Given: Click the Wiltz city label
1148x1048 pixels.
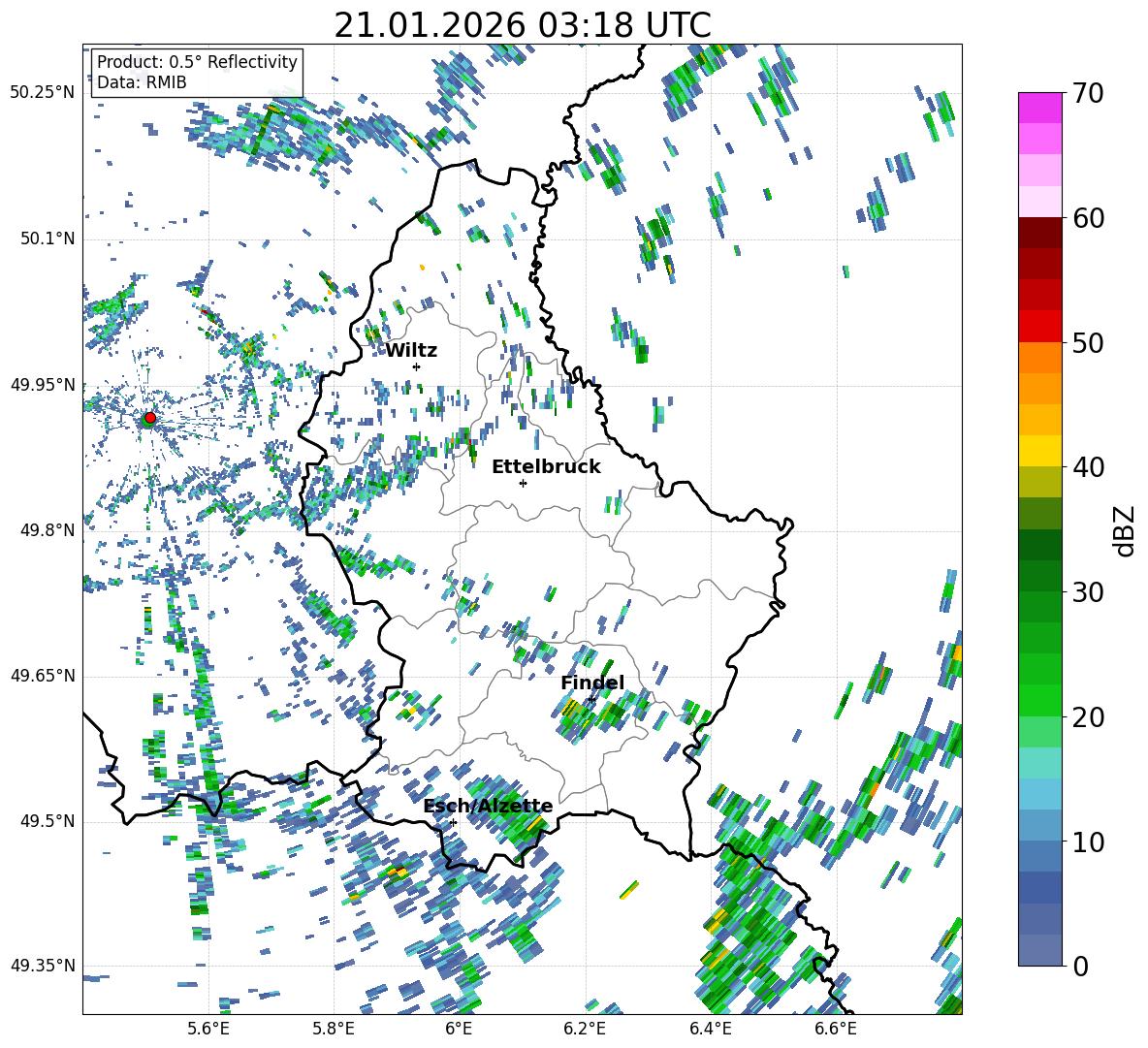Looking at the screenshot, I should (411, 351).
